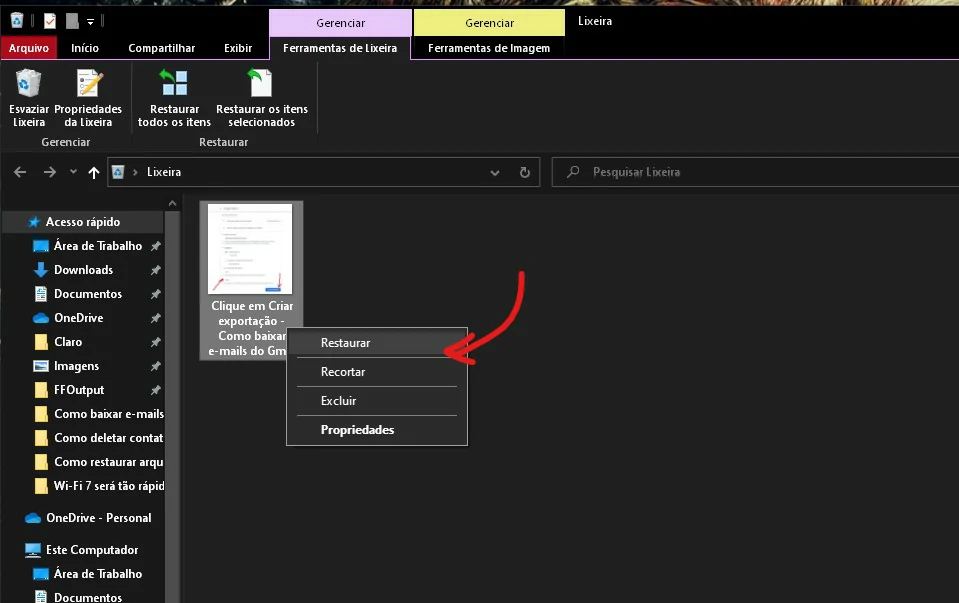Go up one folder level

point(94,172)
